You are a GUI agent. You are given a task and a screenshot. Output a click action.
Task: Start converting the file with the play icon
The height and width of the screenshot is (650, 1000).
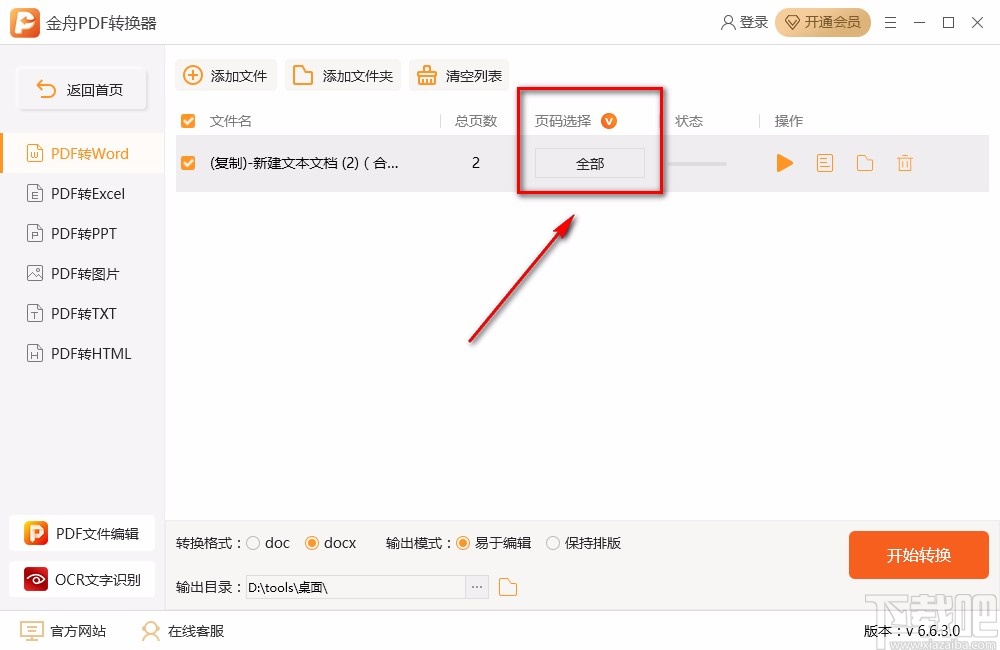tap(785, 163)
